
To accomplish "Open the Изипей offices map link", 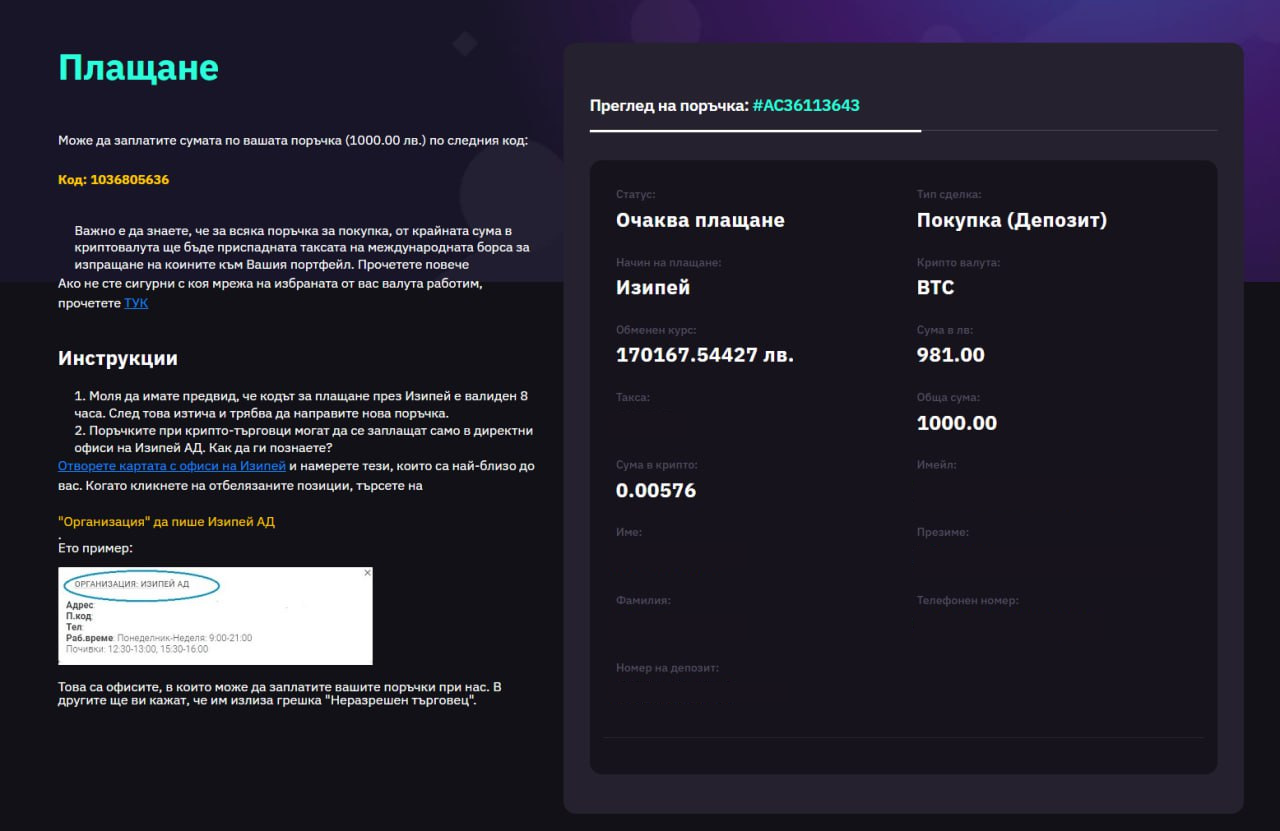I will pyautogui.click(x=172, y=466).
